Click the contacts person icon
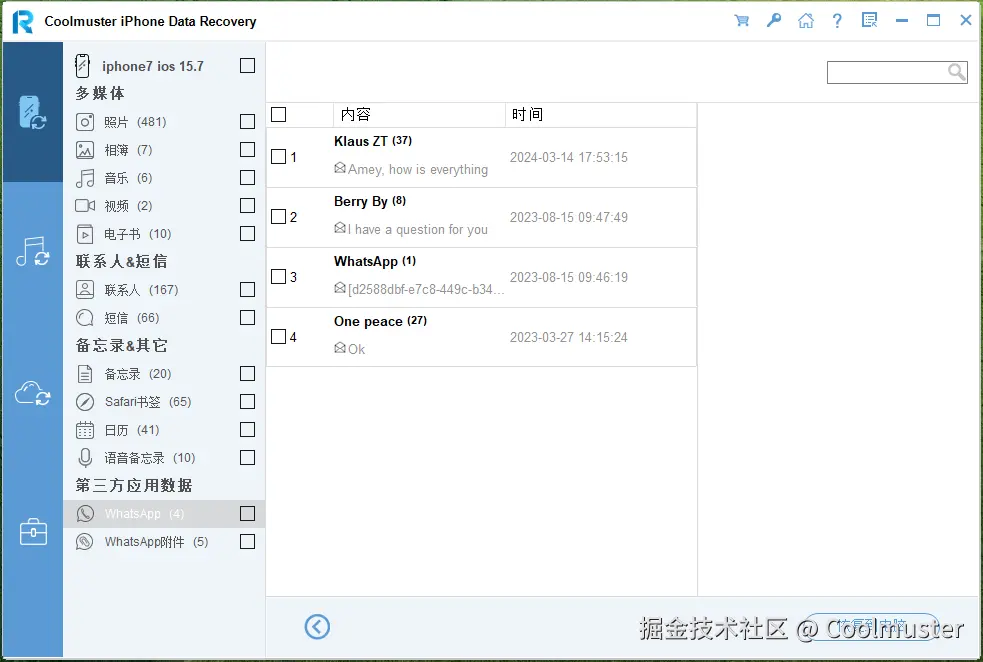 85,290
